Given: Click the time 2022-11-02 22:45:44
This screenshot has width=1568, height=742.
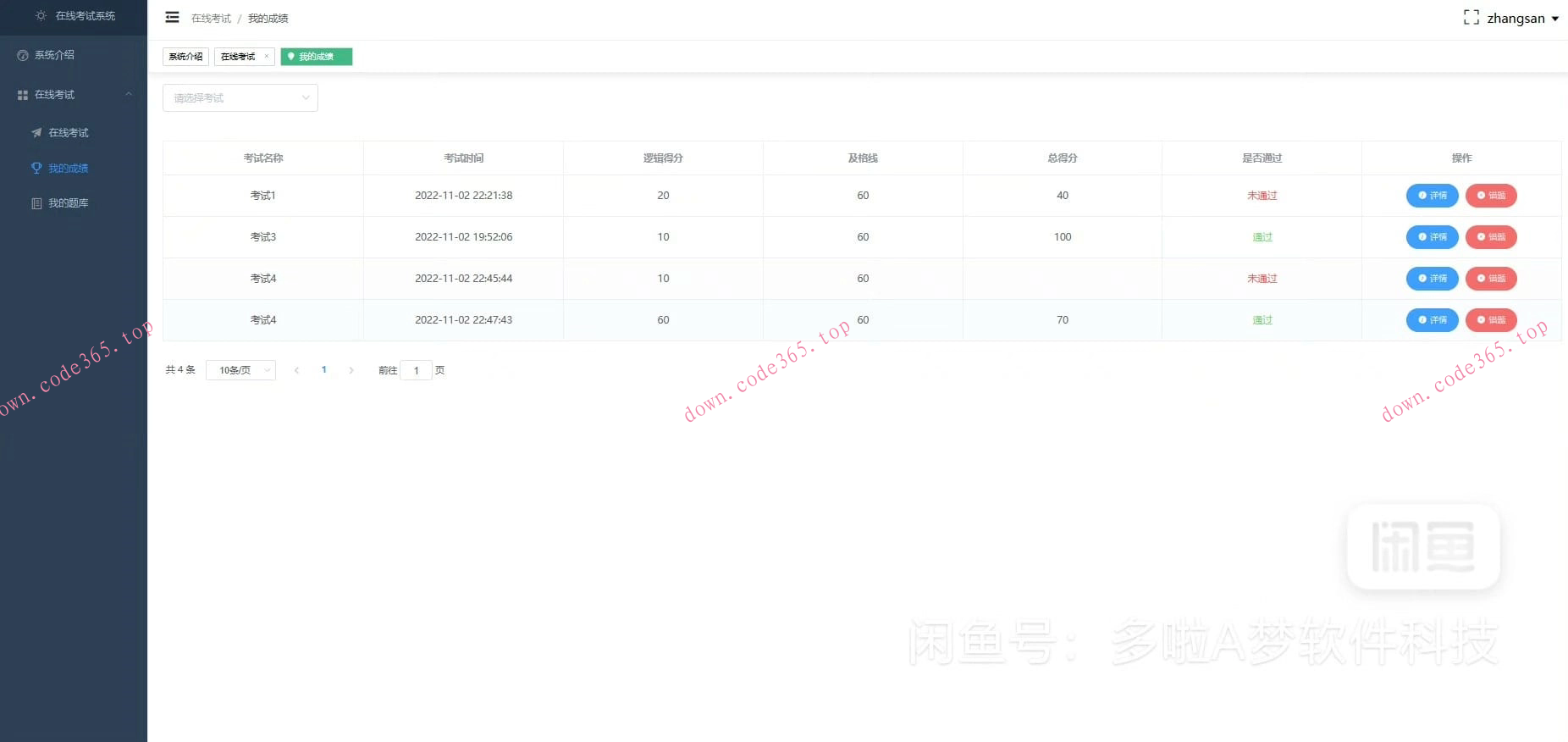Looking at the screenshot, I should pyautogui.click(x=463, y=279).
